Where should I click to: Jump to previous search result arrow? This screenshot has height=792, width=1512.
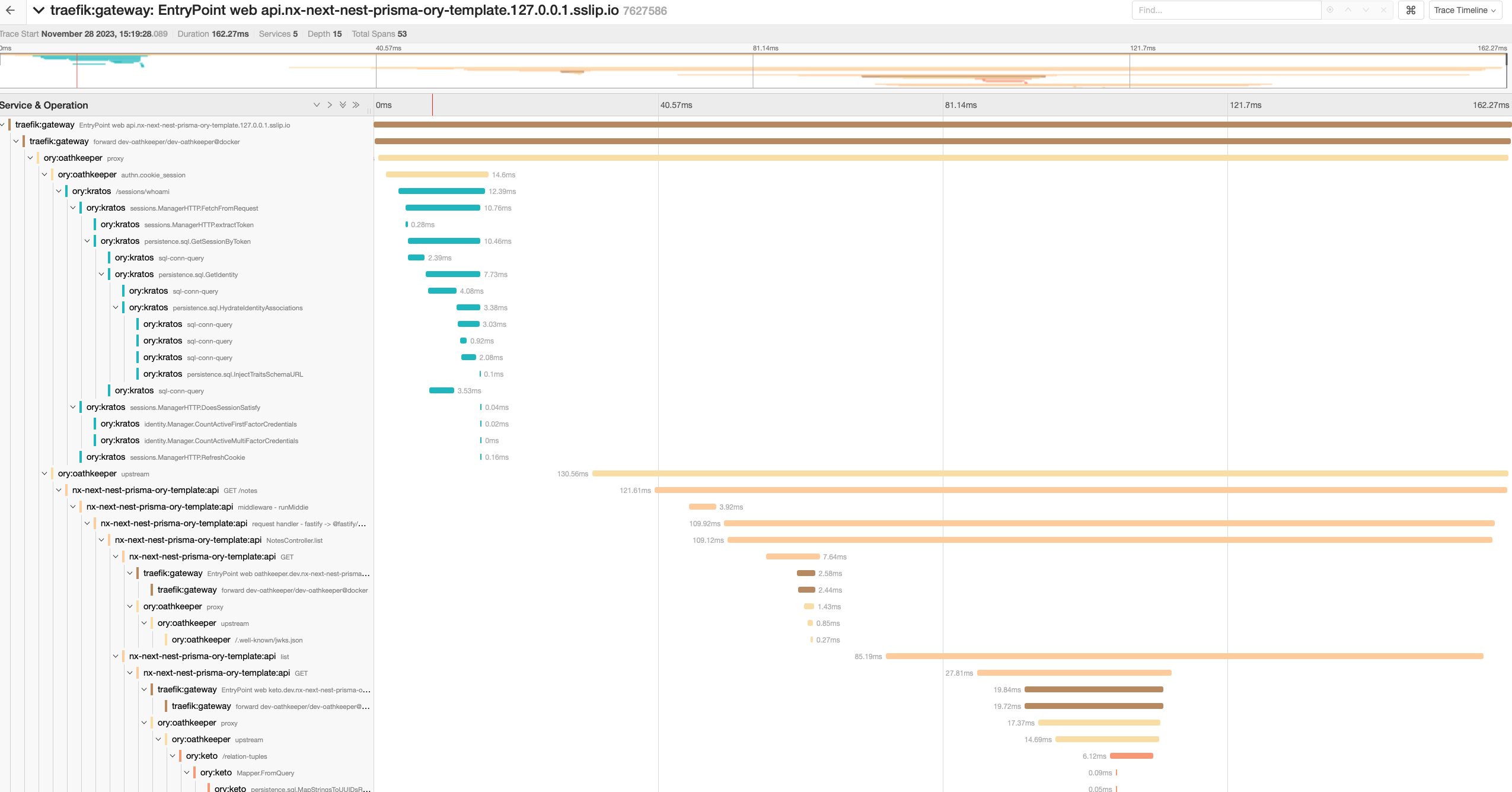(1348, 10)
